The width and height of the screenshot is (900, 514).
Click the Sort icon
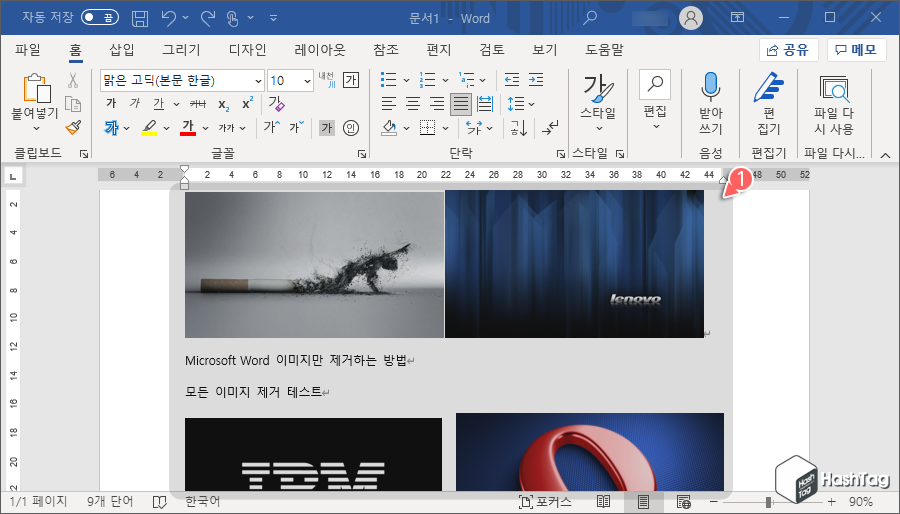tap(519, 127)
